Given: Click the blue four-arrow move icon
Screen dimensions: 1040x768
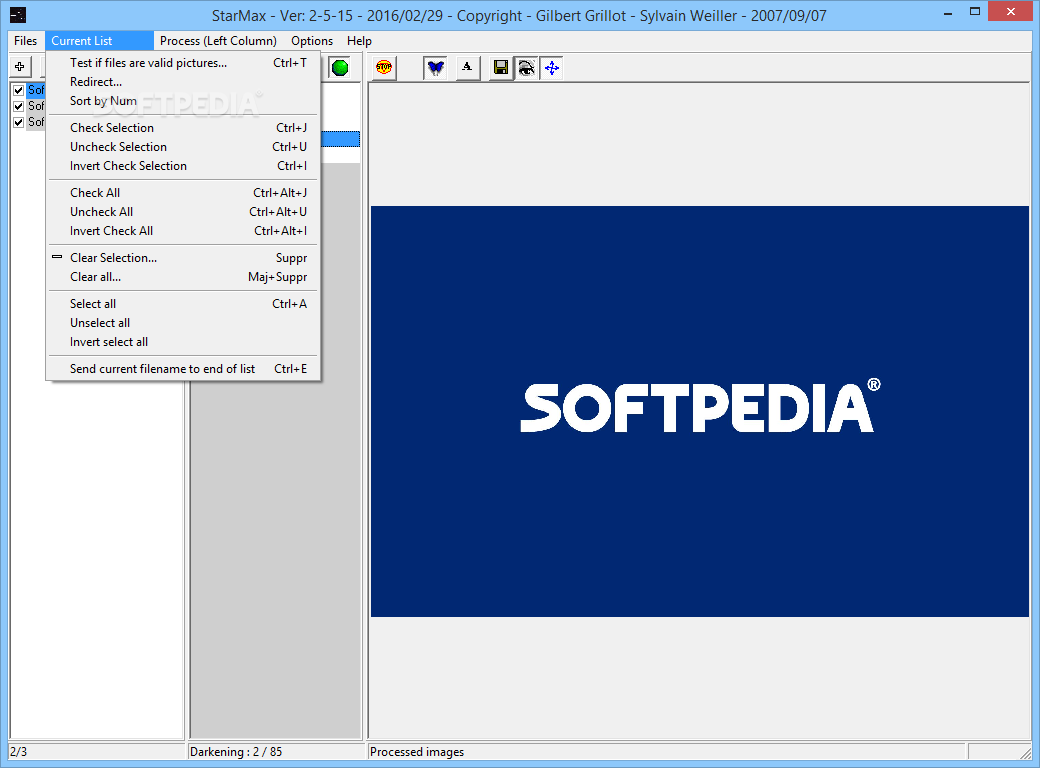Looking at the screenshot, I should (552, 68).
